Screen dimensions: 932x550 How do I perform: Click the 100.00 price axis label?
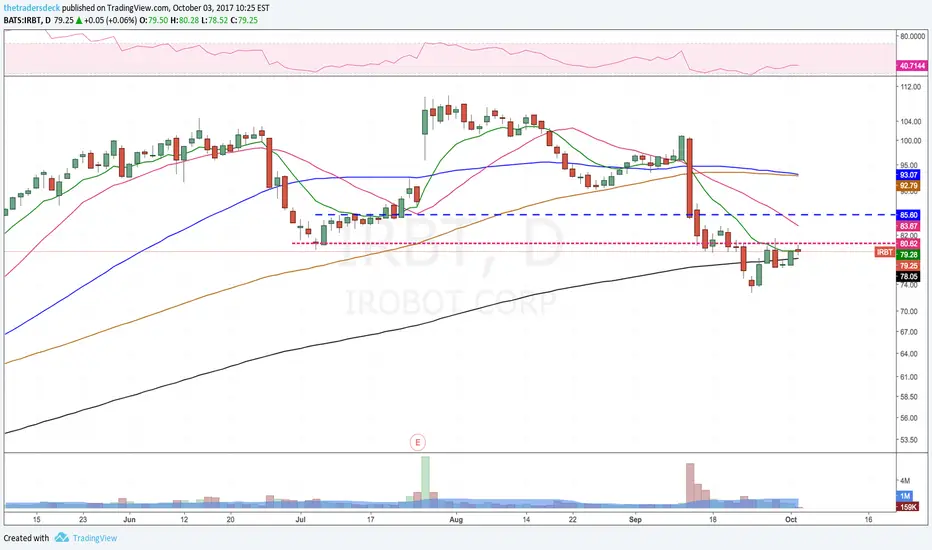(x=910, y=141)
